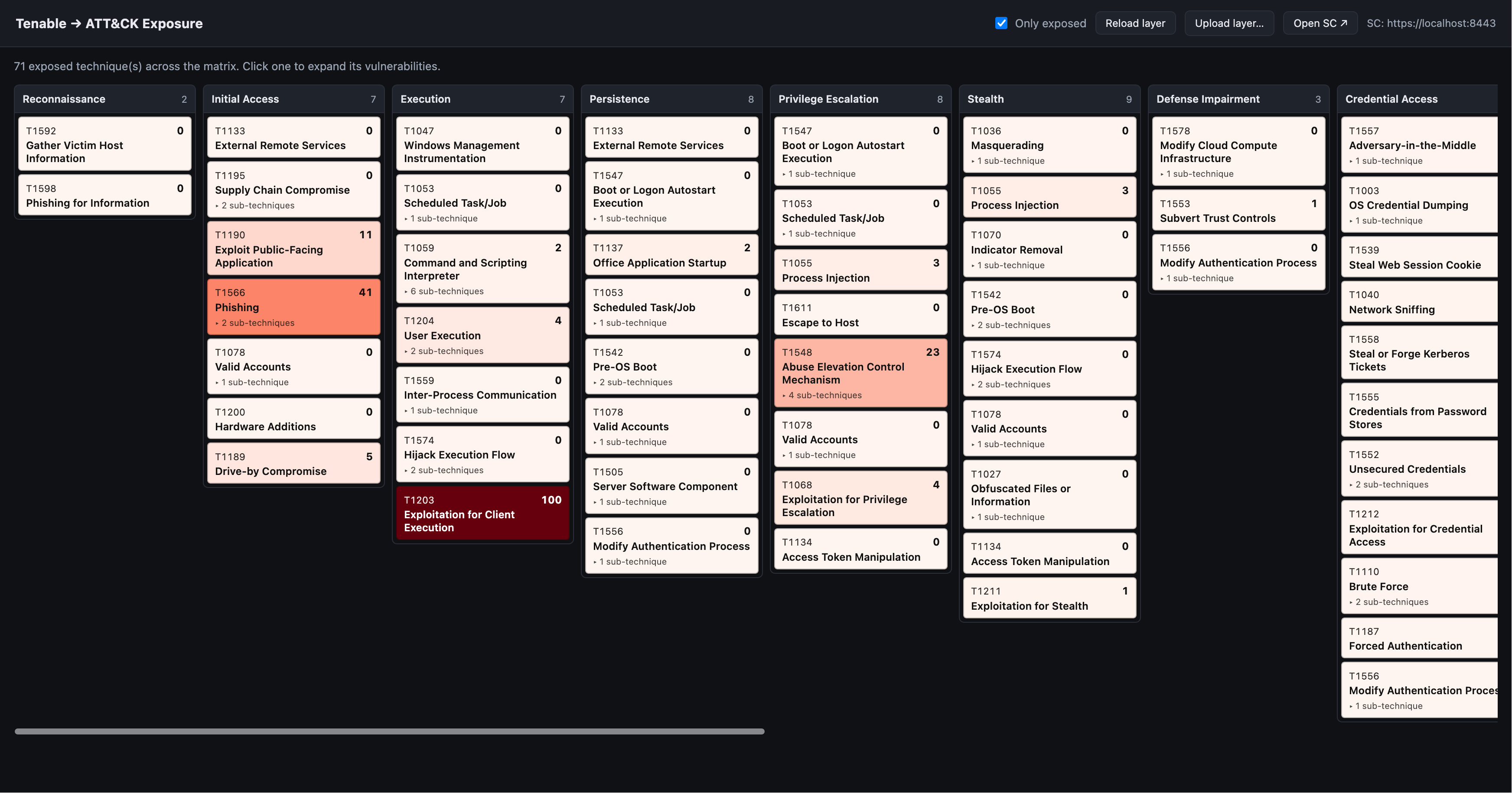Expand Command and Scripting Interpreter's 6 sub-techniques

(444, 291)
